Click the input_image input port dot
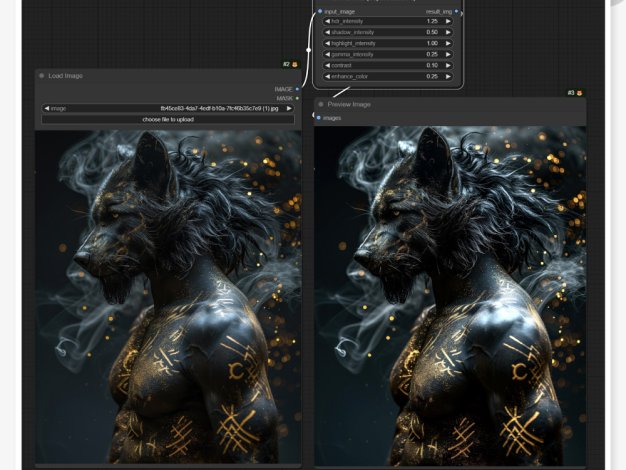Viewport: 626px width, 470px height. click(x=320, y=11)
